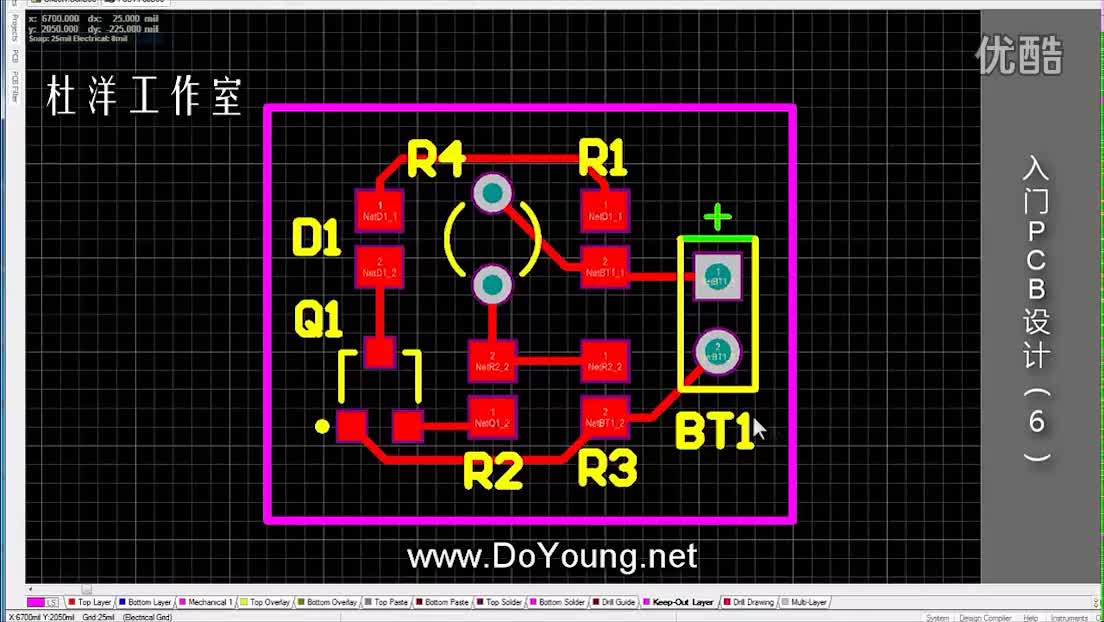This screenshot has height=622, width=1104.
Task: Open the System panel button in status bar
Action: click(x=937, y=618)
